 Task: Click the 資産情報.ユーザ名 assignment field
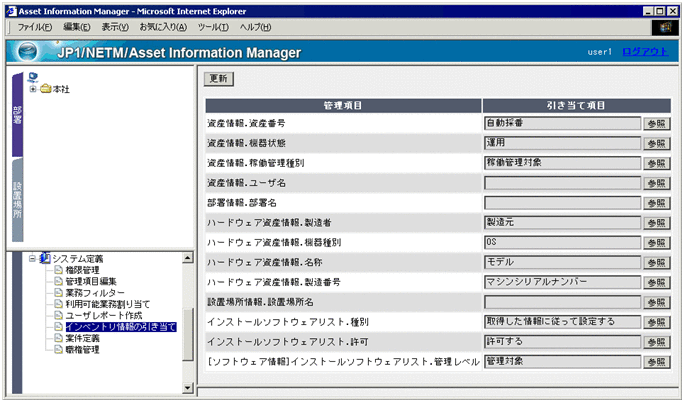tap(561, 183)
